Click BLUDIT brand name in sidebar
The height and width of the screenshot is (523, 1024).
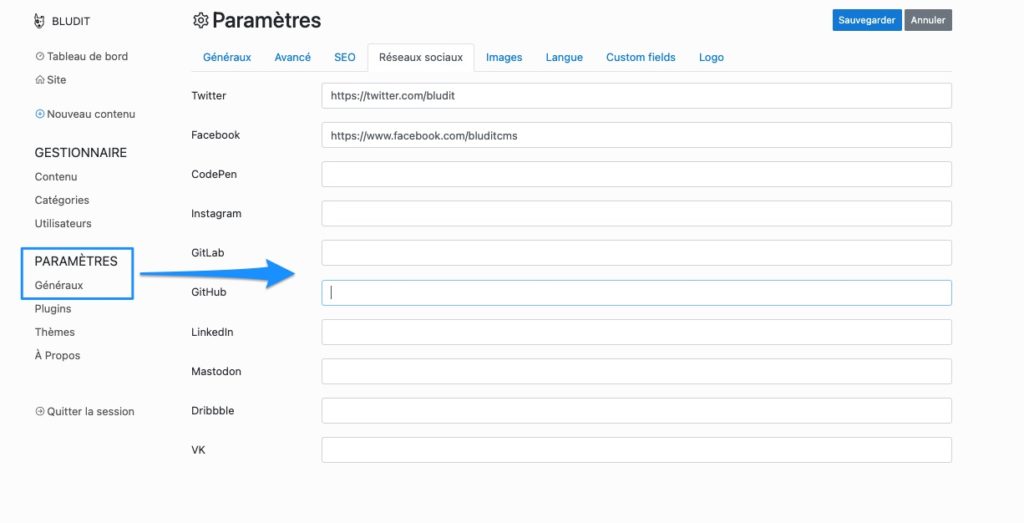[x=71, y=21]
